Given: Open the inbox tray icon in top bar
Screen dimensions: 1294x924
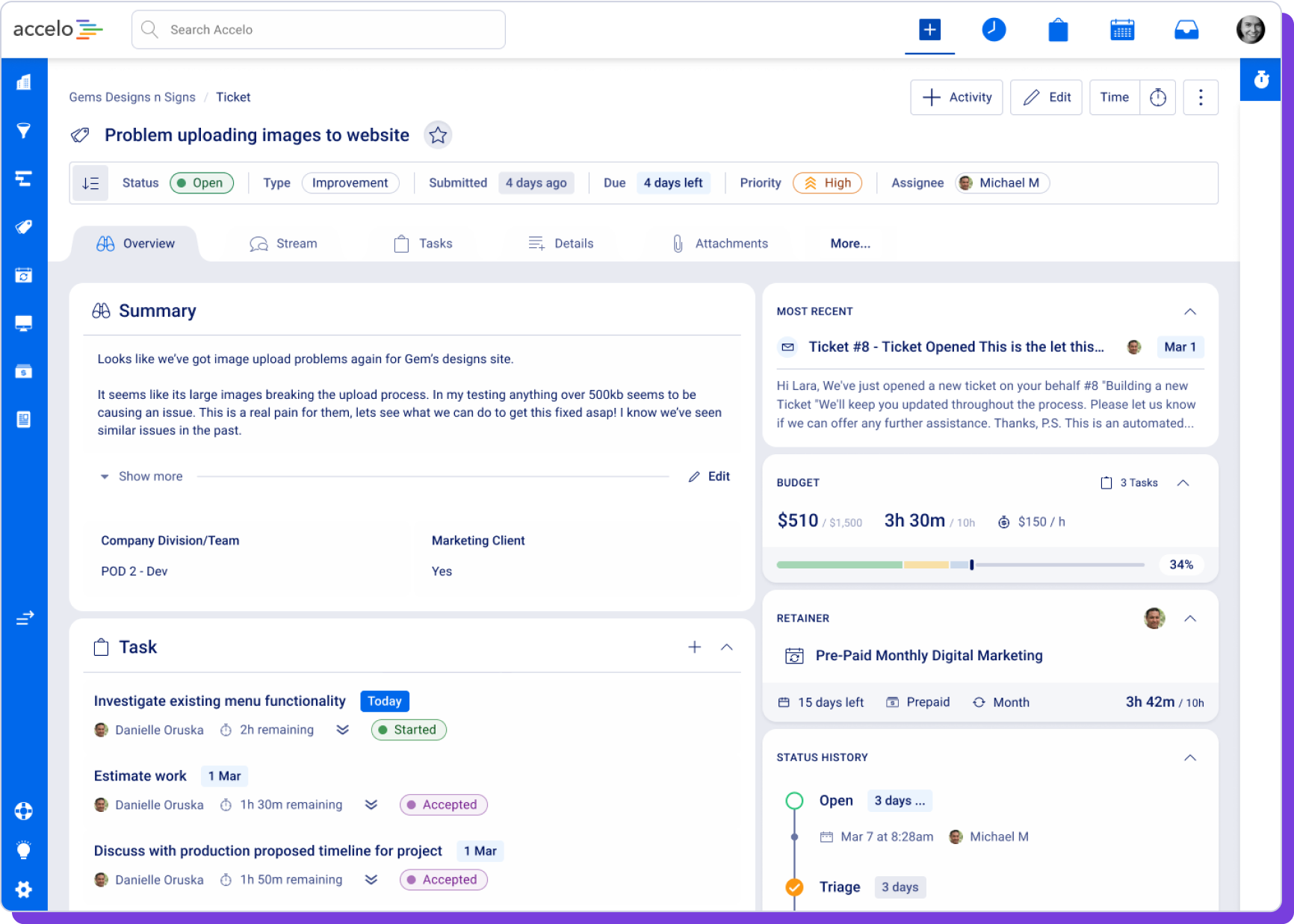Looking at the screenshot, I should (x=1186, y=30).
